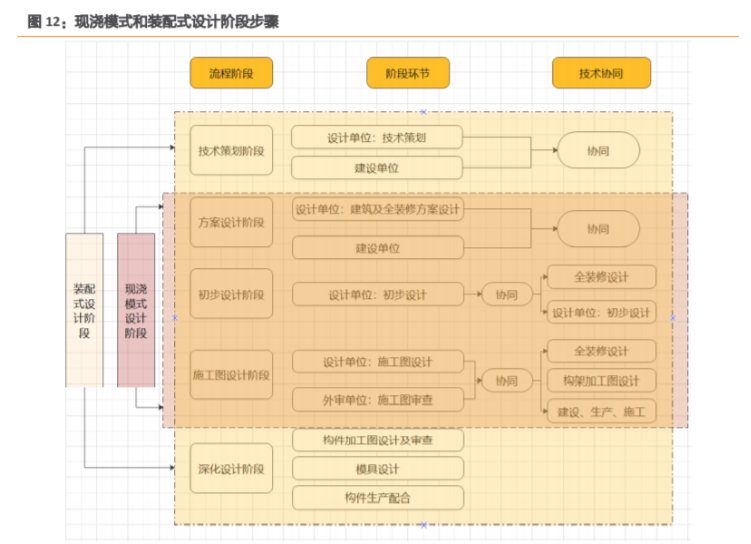Select the 初步设计阶段 stage box
Viewport: 751px width, 544px height.
[231, 294]
